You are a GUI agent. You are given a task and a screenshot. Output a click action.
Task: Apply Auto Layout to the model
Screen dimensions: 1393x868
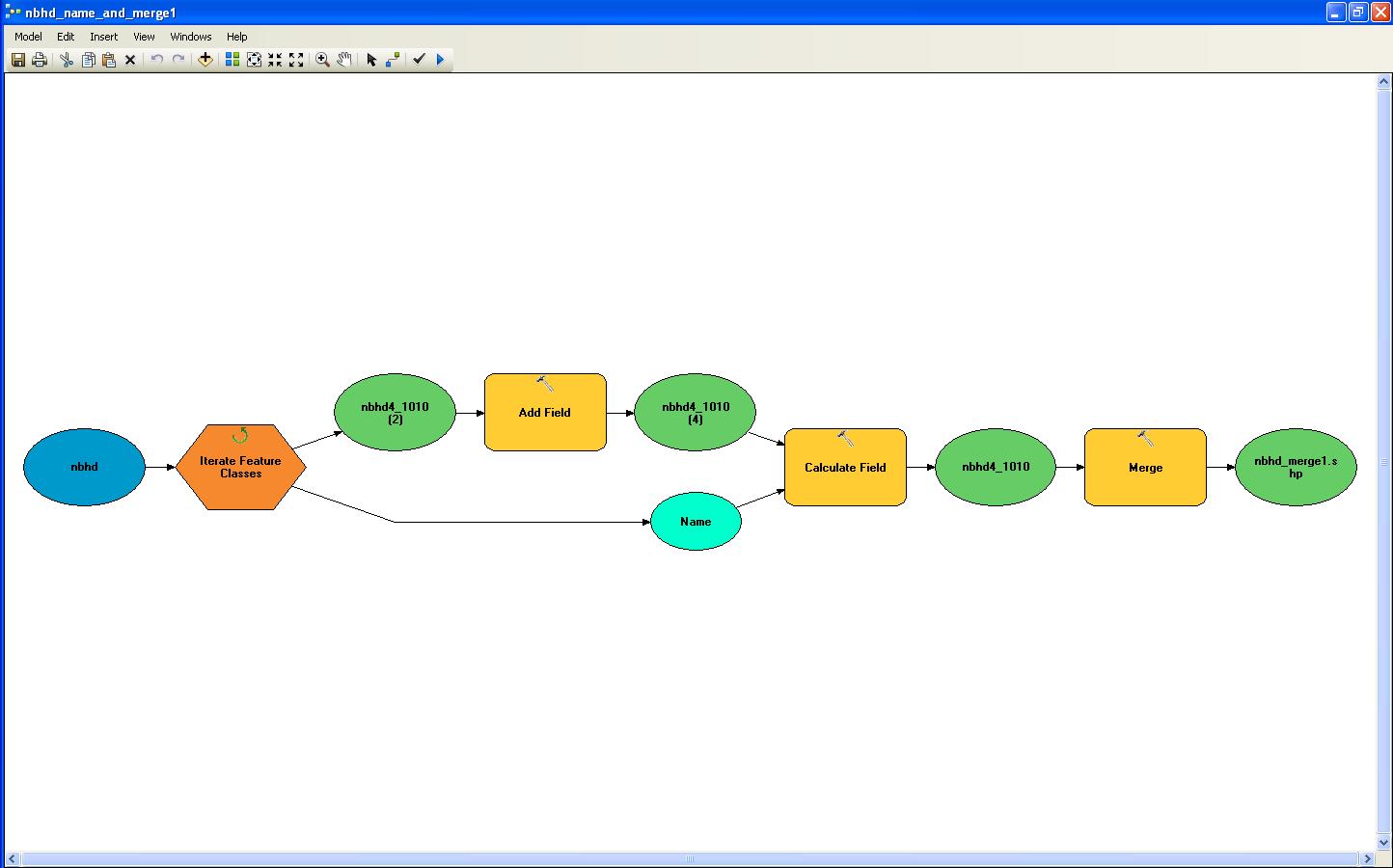[232, 60]
